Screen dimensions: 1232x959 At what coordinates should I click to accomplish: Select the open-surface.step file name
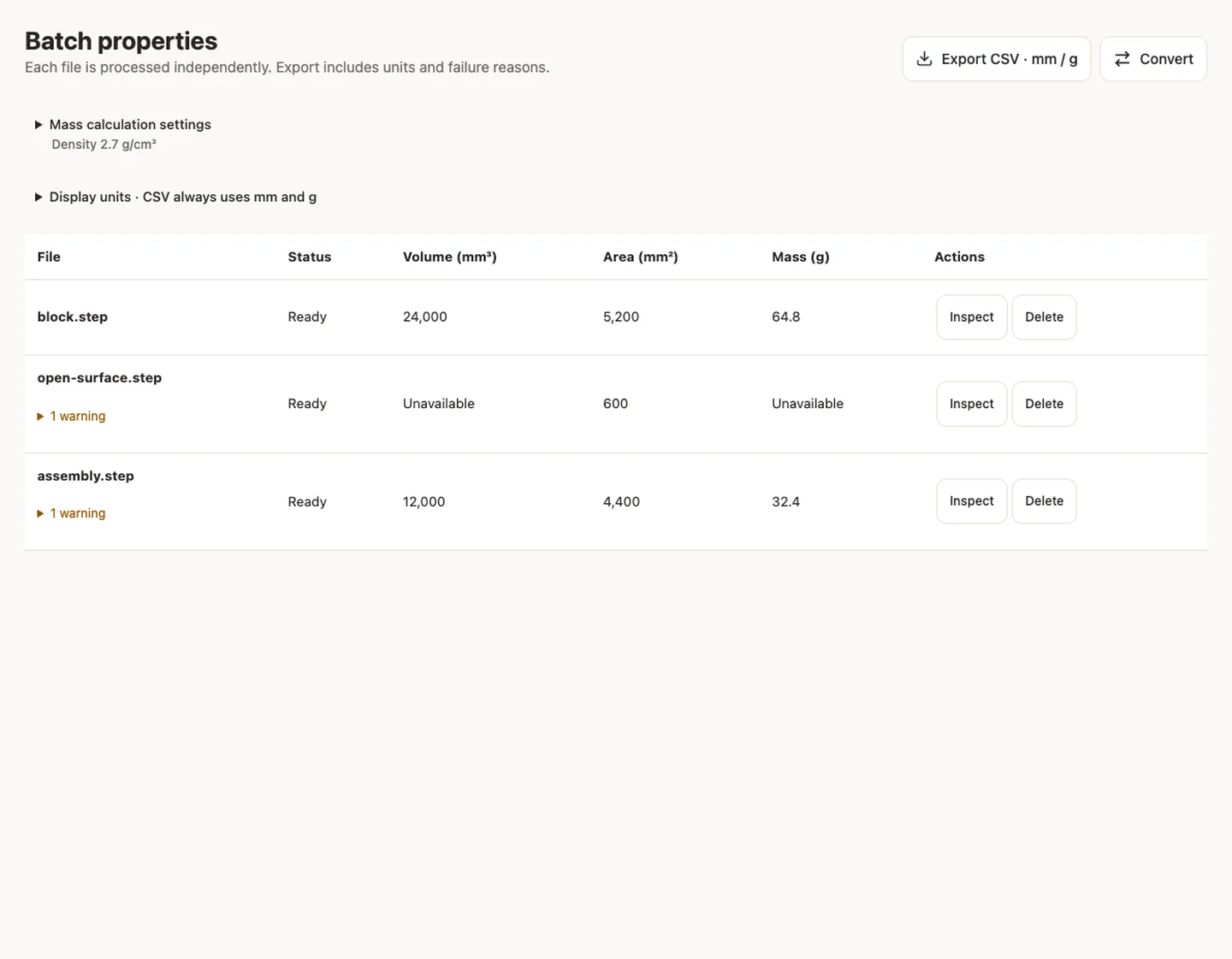click(x=99, y=377)
